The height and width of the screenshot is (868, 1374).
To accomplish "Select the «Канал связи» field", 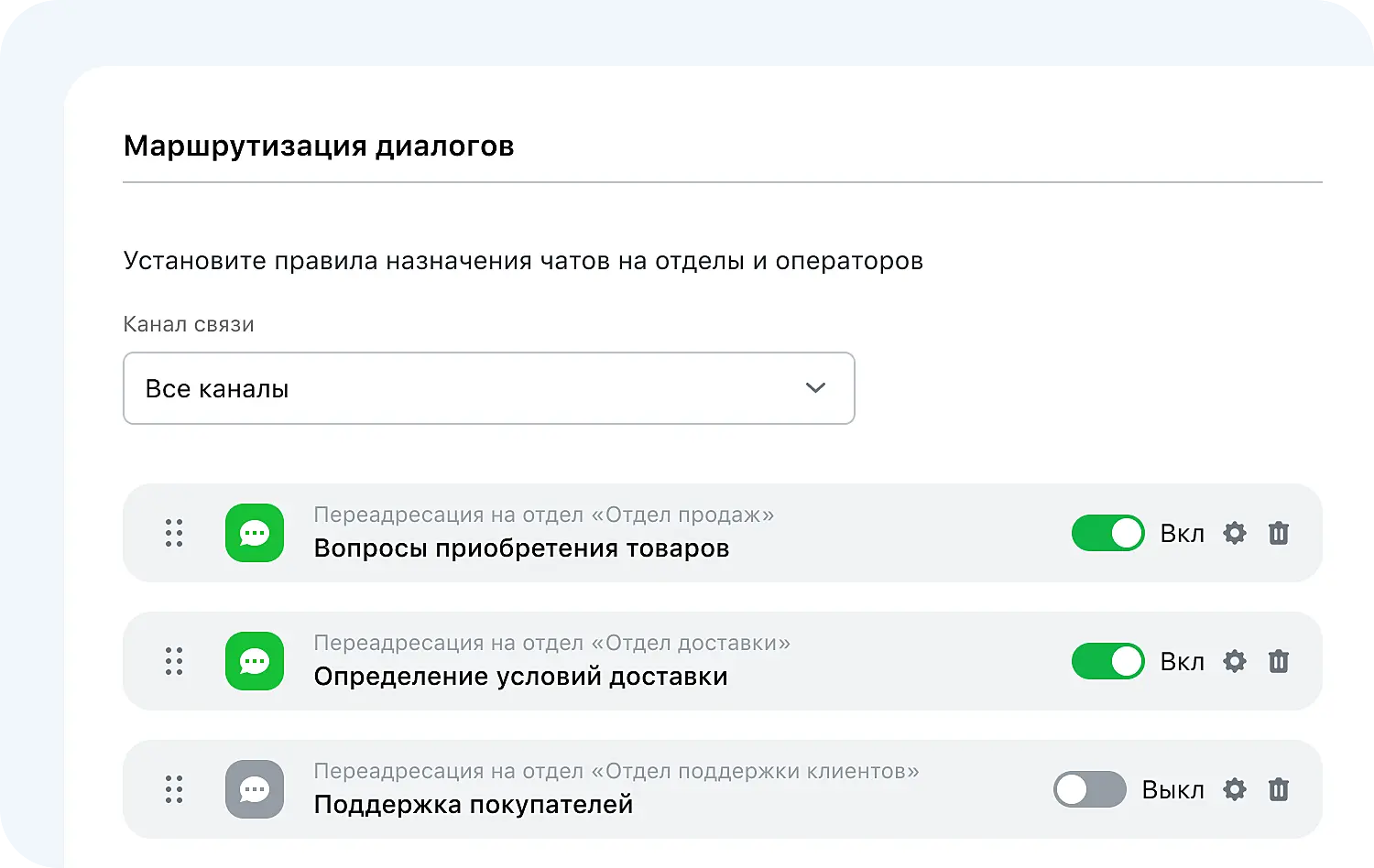I will pos(188,323).
